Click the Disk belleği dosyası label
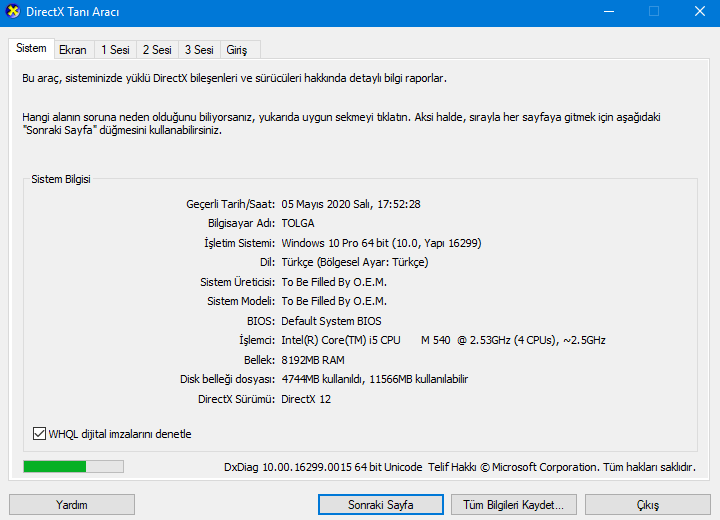 click(227, 379)
